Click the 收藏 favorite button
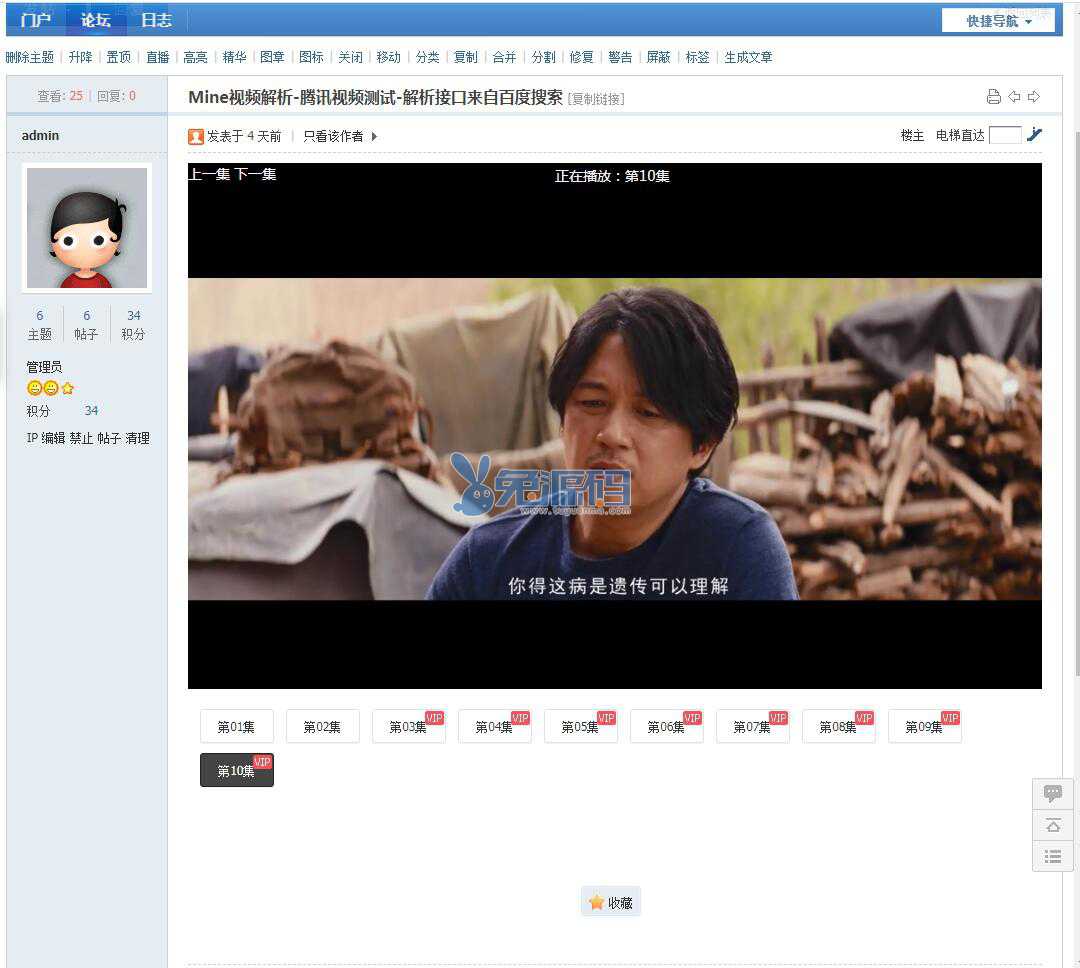The image size is (1080, 968). [x=611, y=902]
